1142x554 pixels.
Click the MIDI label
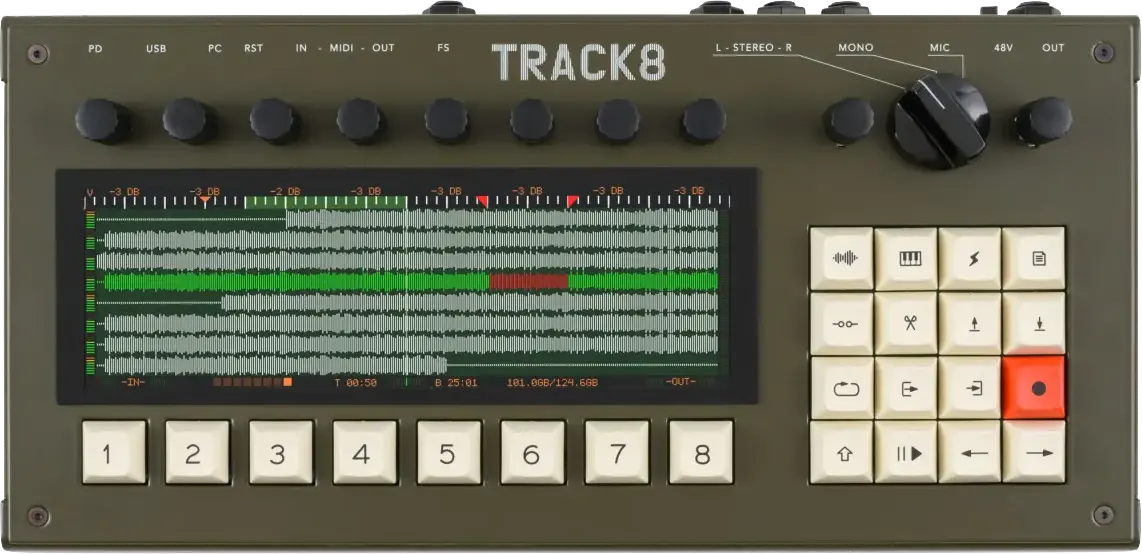341,48
